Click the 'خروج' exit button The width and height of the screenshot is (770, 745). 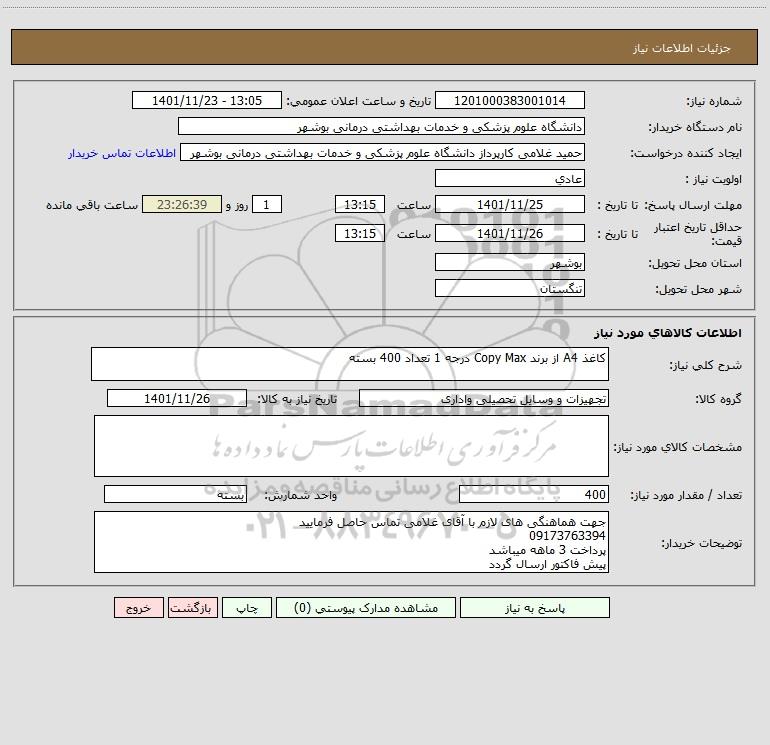point(138,608)
